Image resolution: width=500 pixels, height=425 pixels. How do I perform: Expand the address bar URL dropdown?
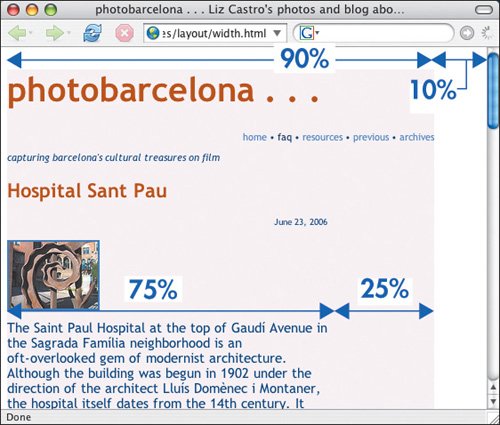[277, 33]
